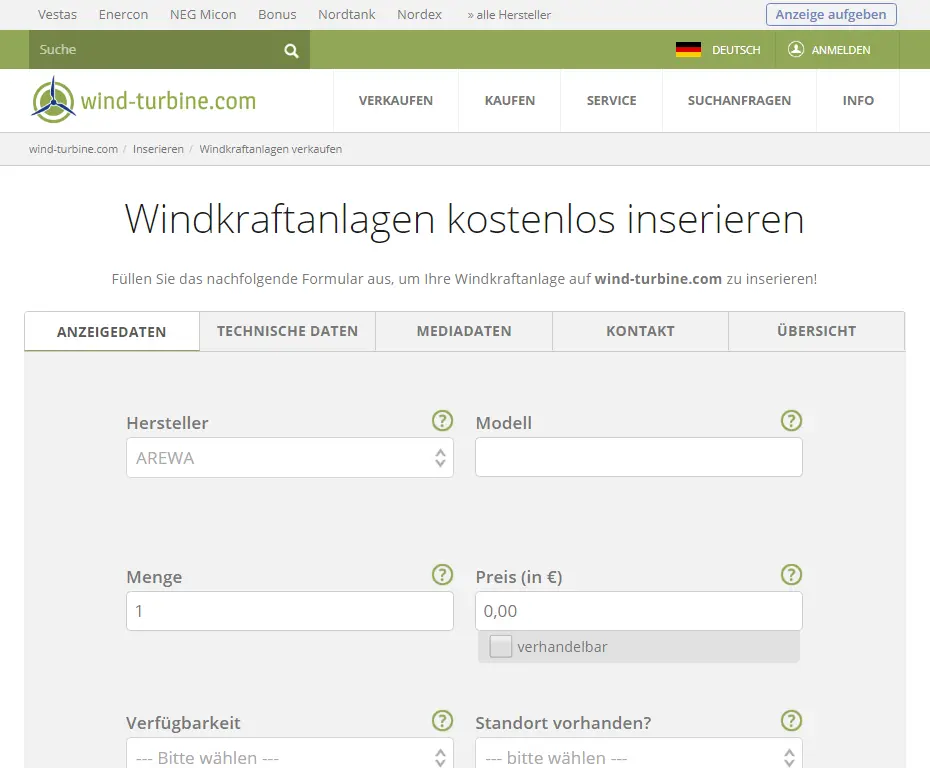Open the alle Hersteller link
930x768 pixels.
click(x=511, y=14)
